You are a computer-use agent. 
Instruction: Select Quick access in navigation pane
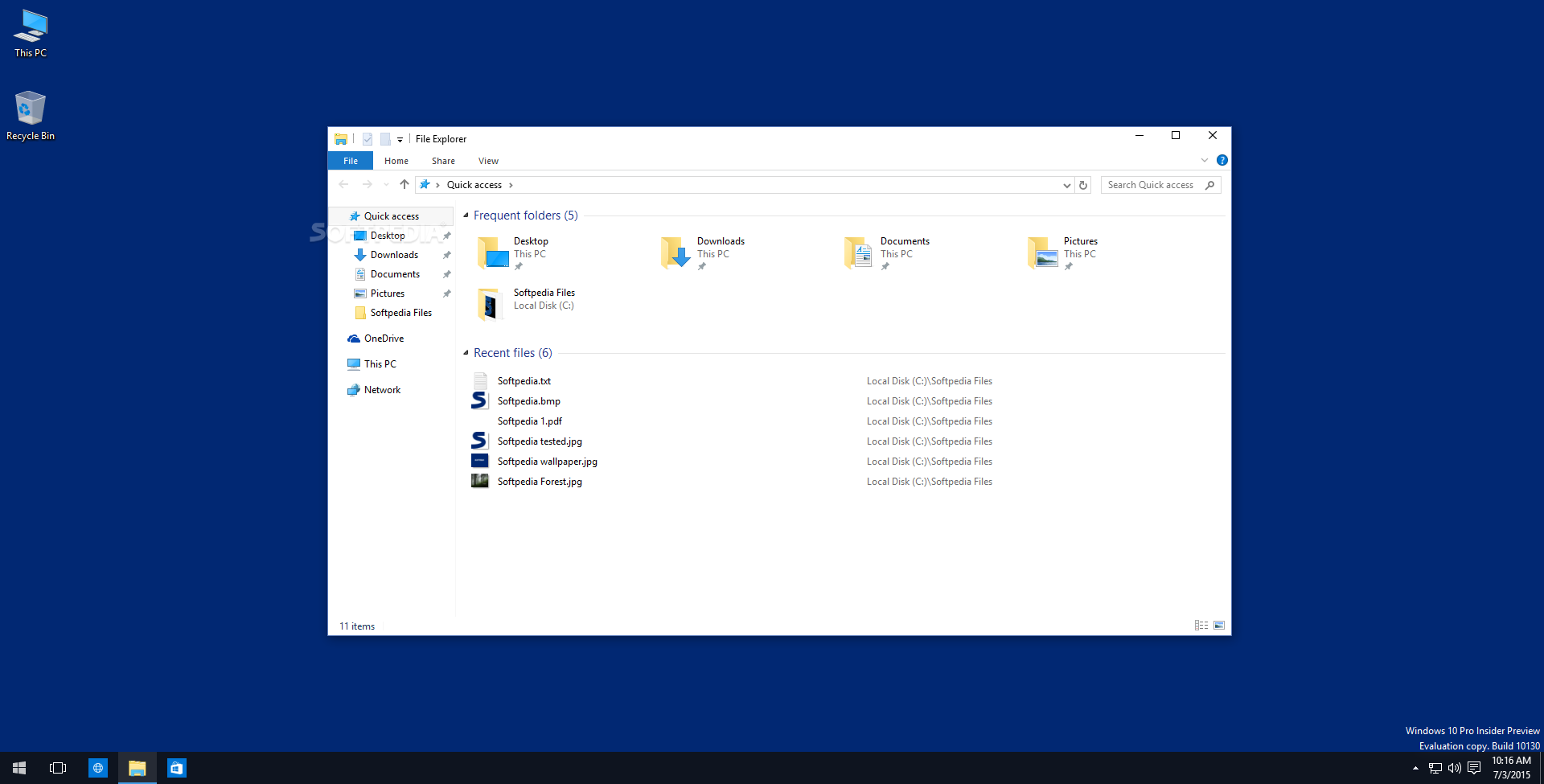(x=391, y=216)
